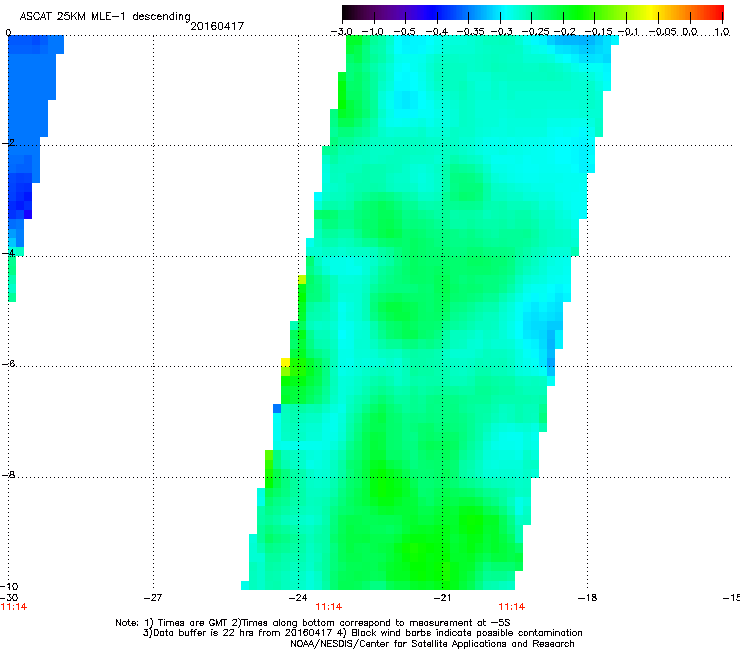Pick the -0.4 color scale label
Viewport: 740px width, 650px height.
tap(437, 32)
